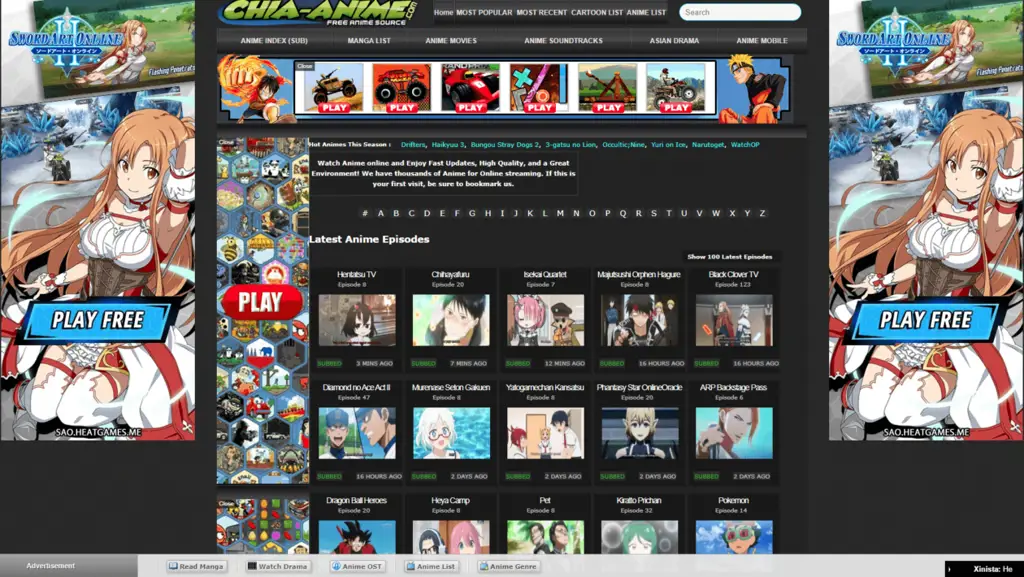The image size is (1024, 577).
Task: Open Chihayafuru episode 20 thumbnail
Action: click(451, 320)
